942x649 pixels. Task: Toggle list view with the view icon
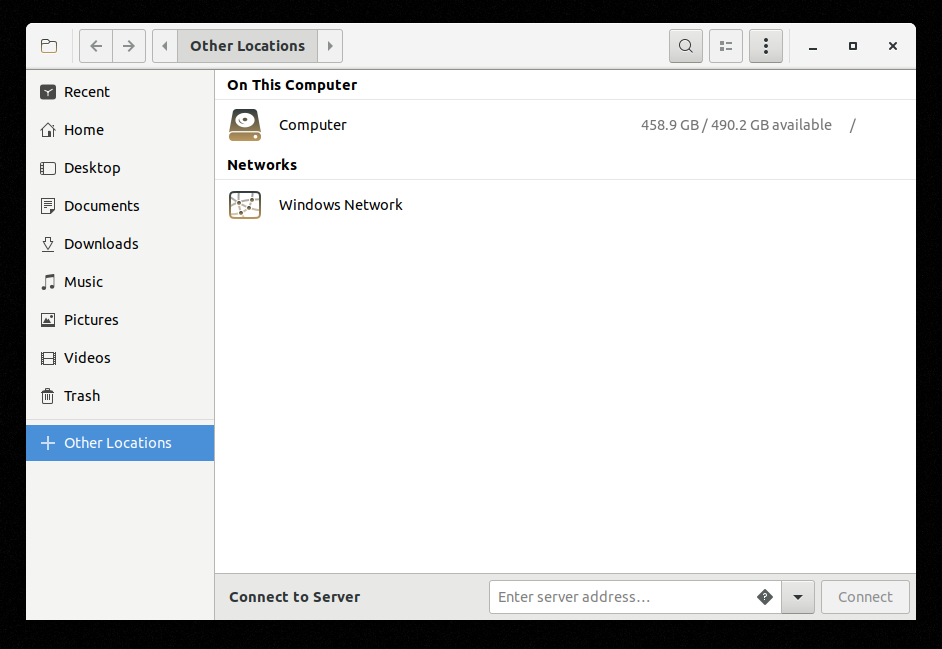pyautogui.click(x=726, y=46)
